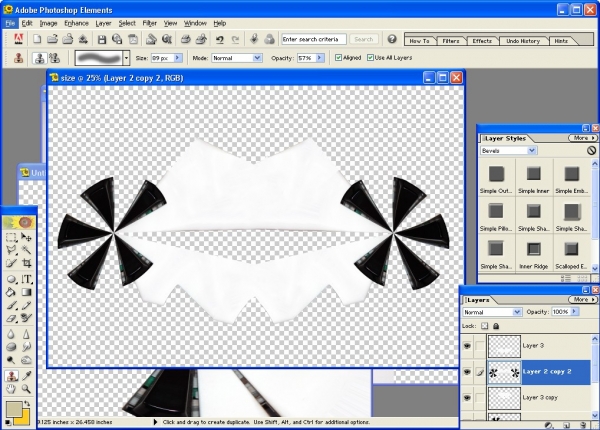Open layer Opacity 100% slider arrow
Image resolution: width=600 pixels, height=430 pixels.
point(574,312)
